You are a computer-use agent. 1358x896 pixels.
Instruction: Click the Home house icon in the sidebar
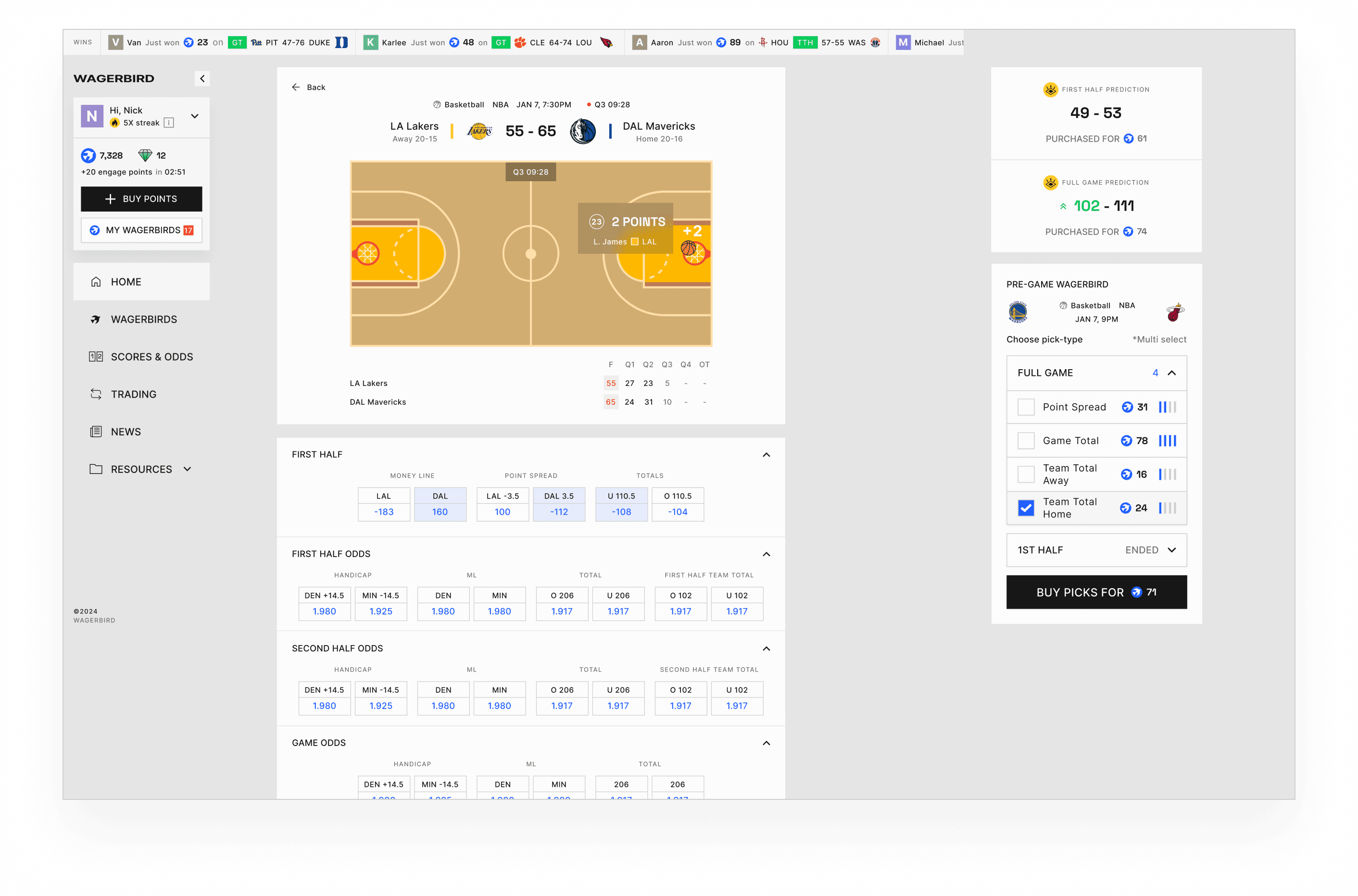96,282
